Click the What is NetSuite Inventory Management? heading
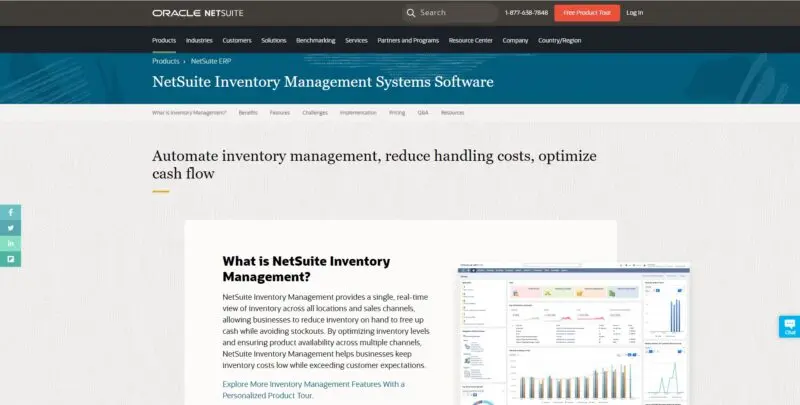This screenshot has width=800, height=405. click(306, 269)
